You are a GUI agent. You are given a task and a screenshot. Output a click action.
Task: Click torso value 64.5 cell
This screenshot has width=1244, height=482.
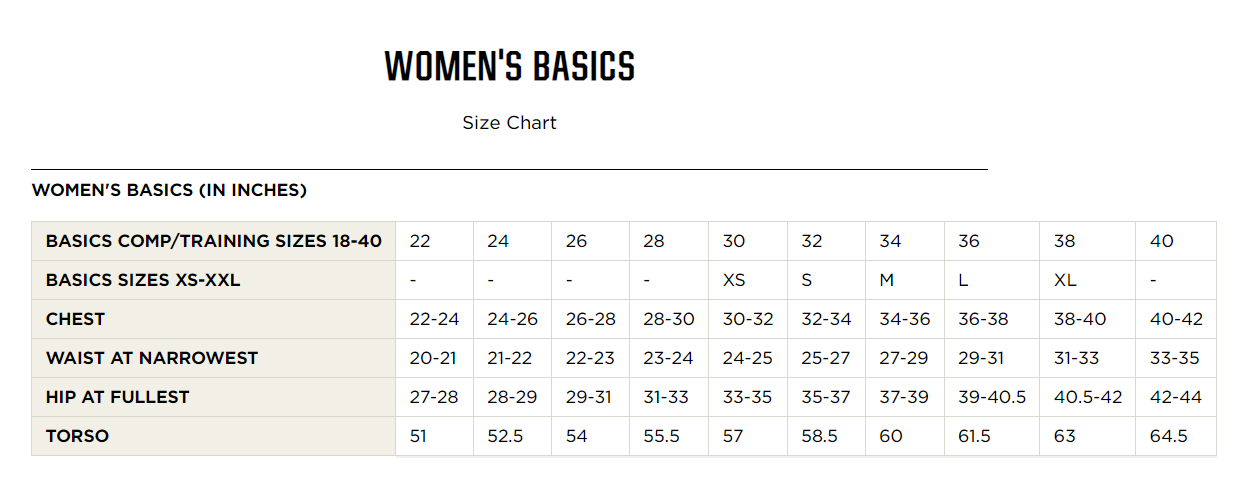coord(1176,436)
